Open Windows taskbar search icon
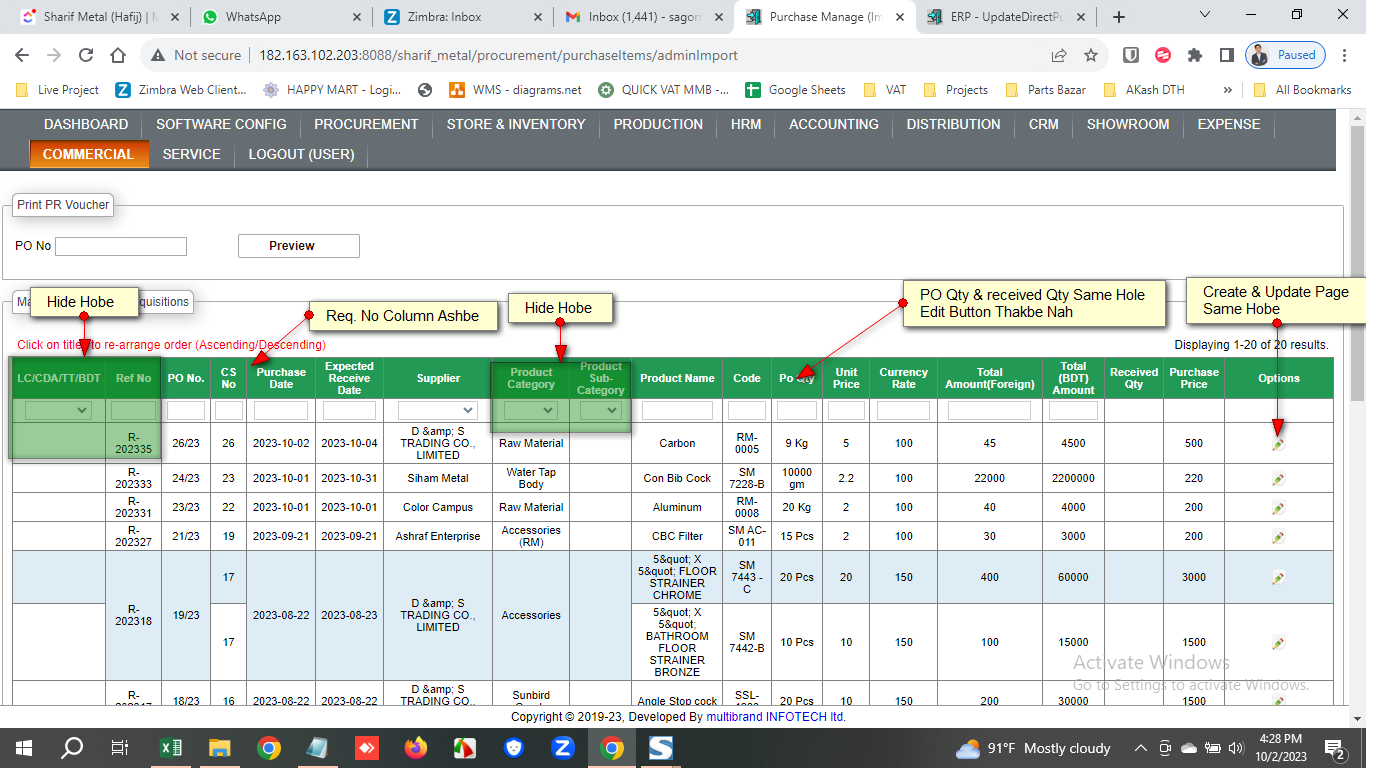The width and height of the screenshot is (1379, 768). click(72, 748)
